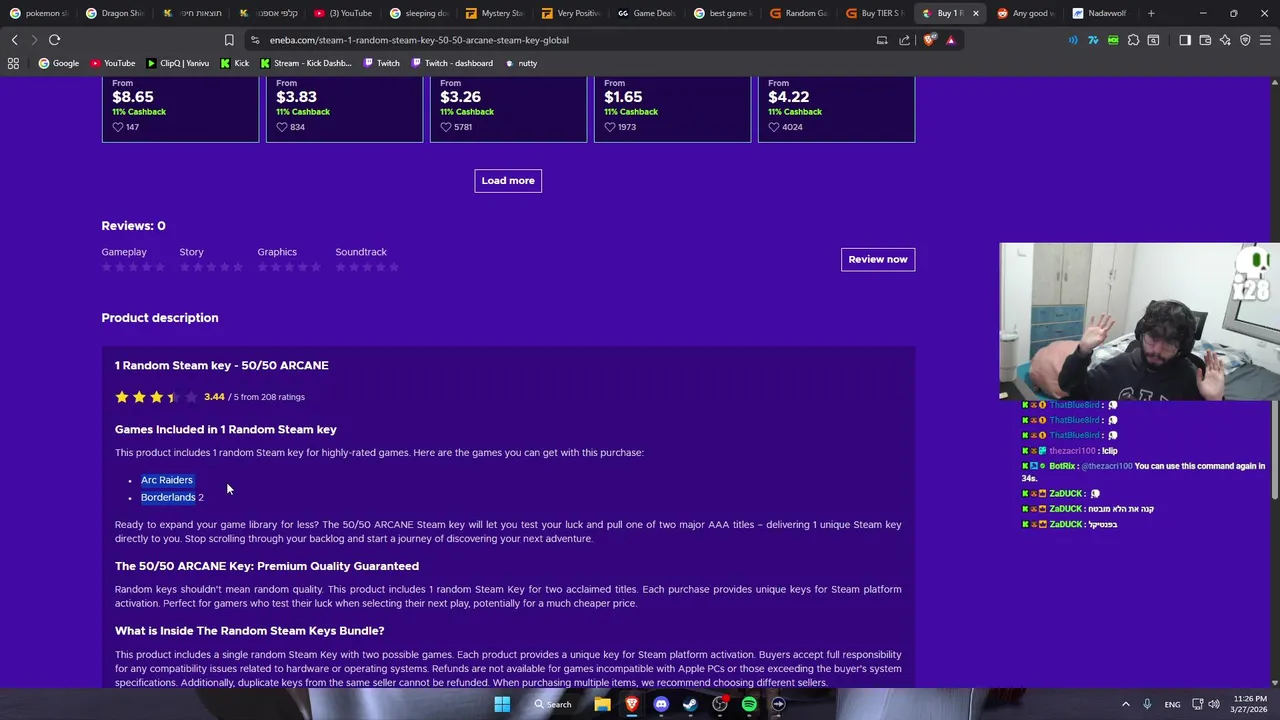The image size is (1280, 720).
Task: Click the Review now button
Action: [x=878, y=259]
